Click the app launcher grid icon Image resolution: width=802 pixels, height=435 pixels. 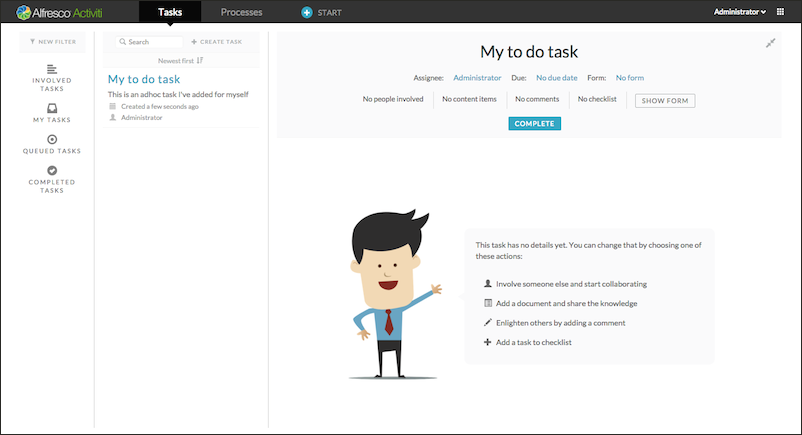[782, 12]
